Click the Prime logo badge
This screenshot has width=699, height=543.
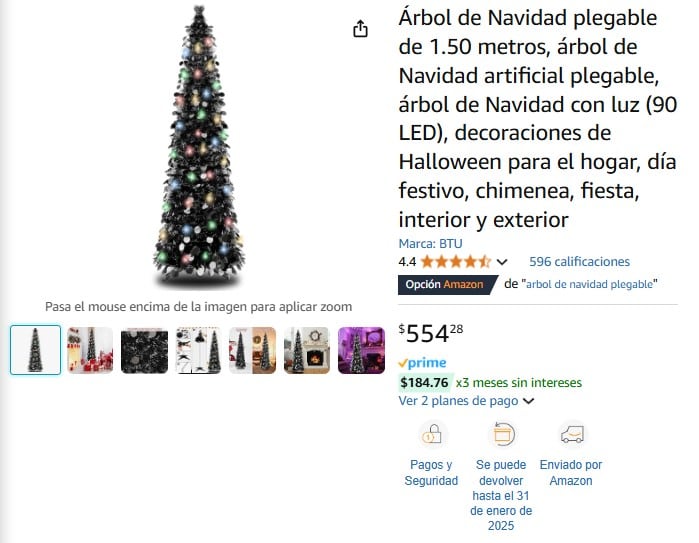422,363
